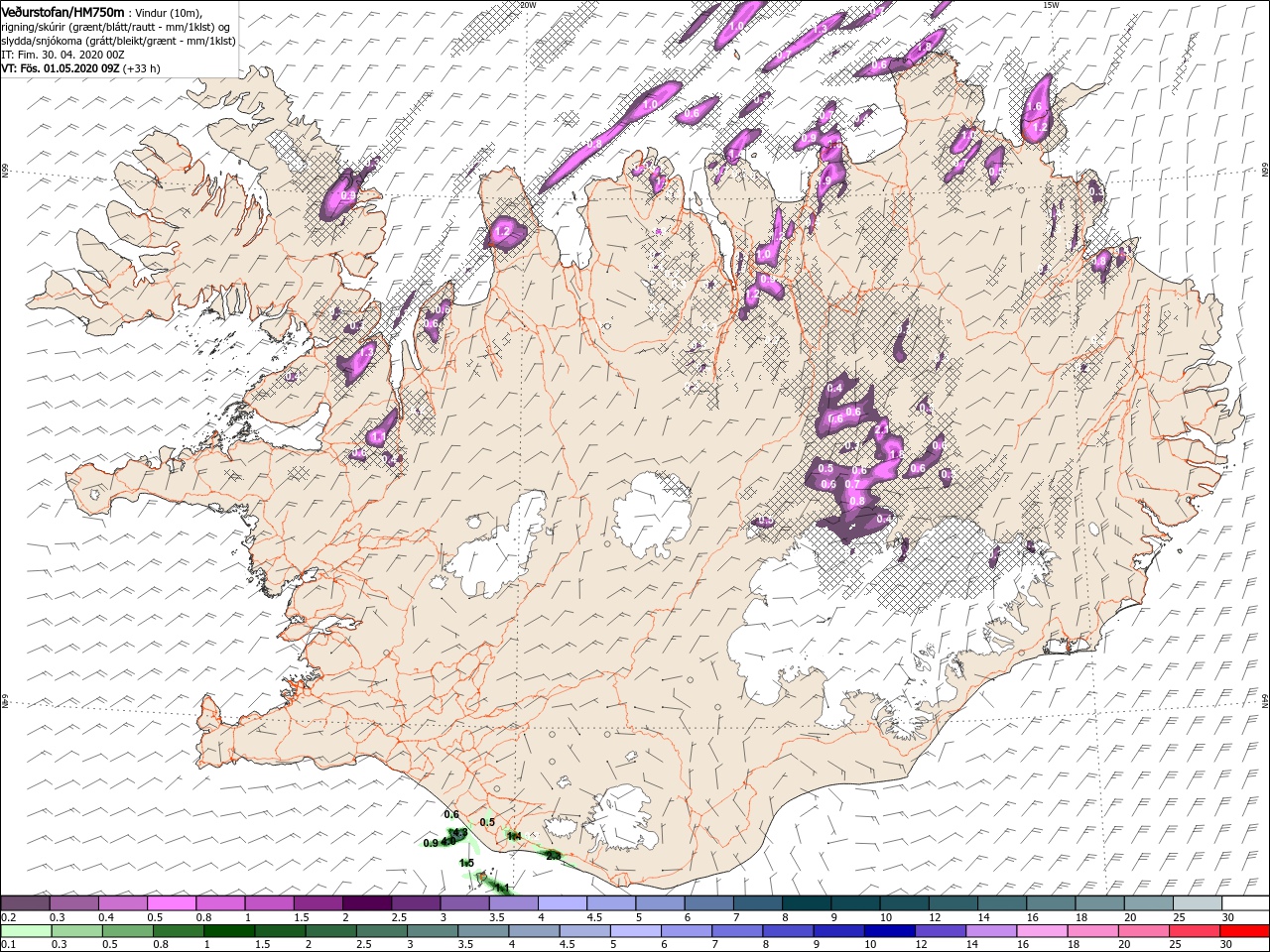Viewport: 1270px width, 952px height.
Task: Select the valid time text 'VT: Fös. 01.05.2020 09Z'
Action: coord(61,68)
